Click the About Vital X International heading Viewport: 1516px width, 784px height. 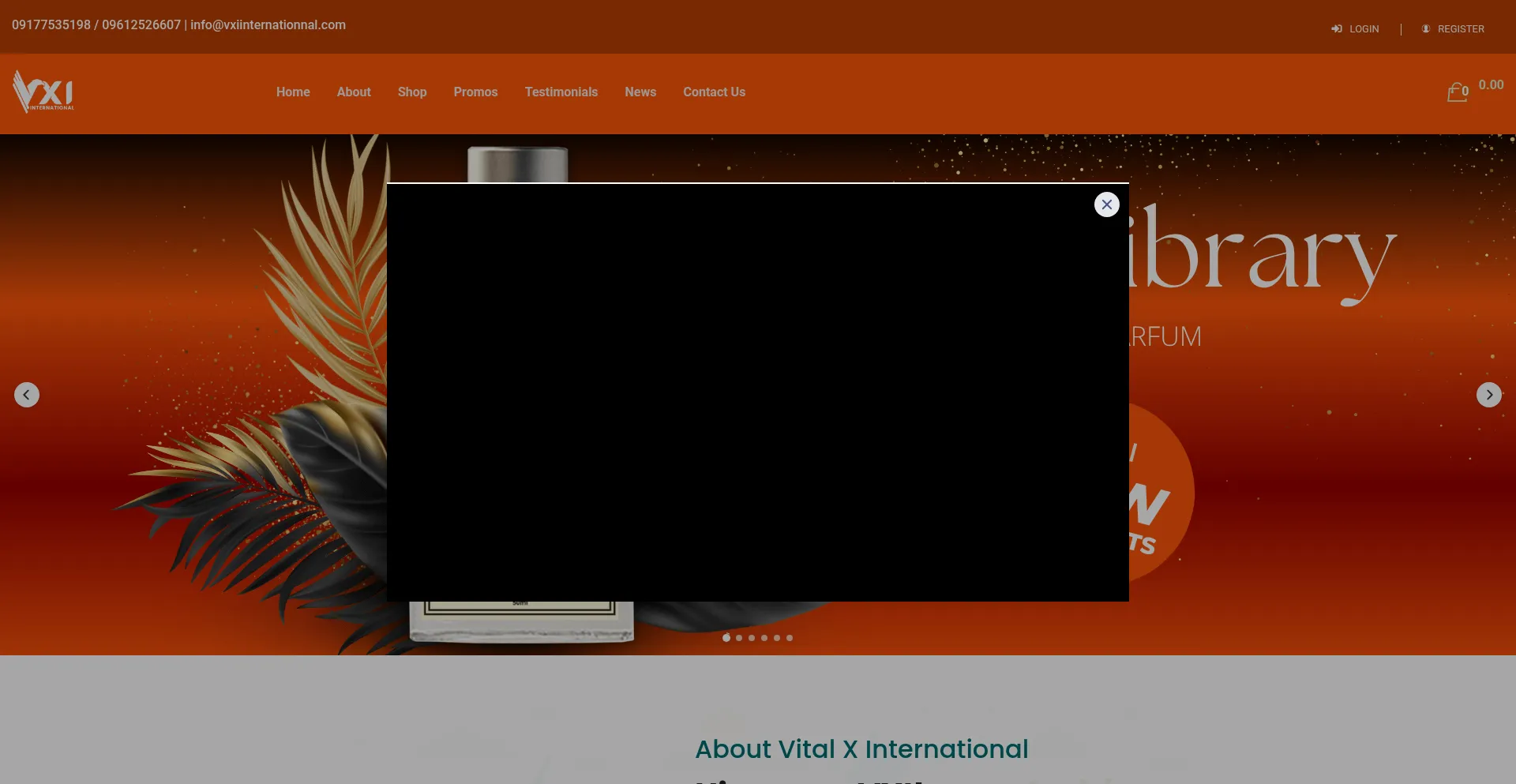[861, 749]
